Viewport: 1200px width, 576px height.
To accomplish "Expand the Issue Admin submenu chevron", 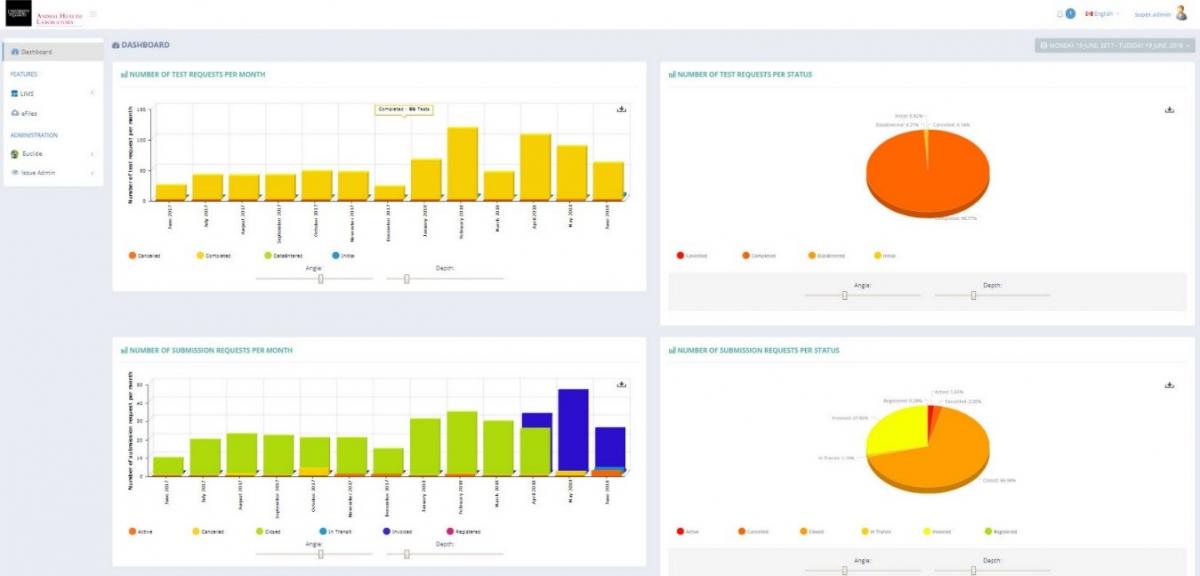I will (x=92, y=173).
